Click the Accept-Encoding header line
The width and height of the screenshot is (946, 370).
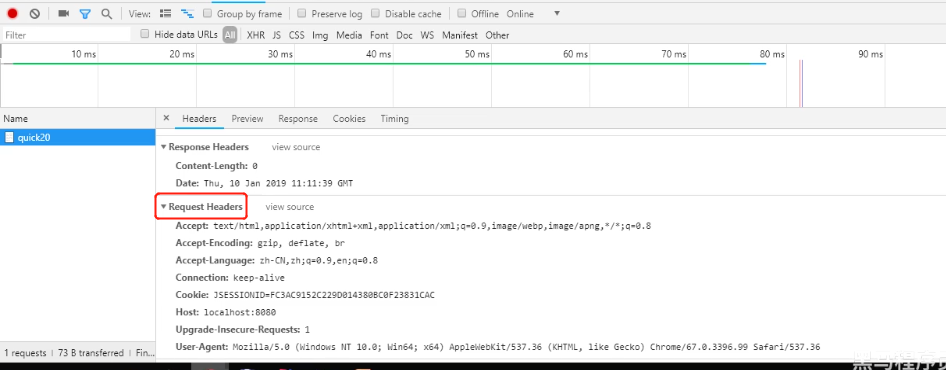pyautogui.click(x=260, y=243)
